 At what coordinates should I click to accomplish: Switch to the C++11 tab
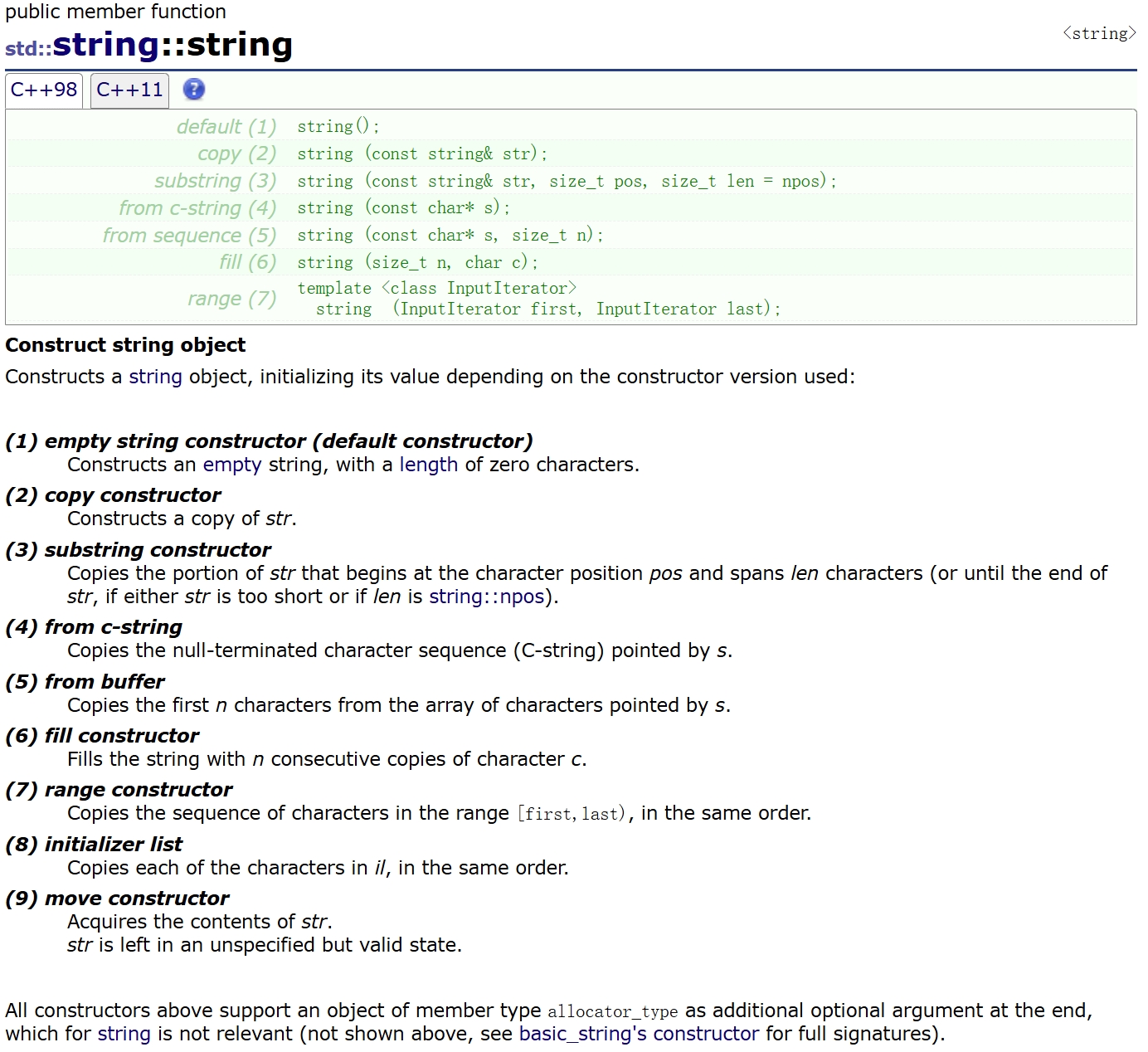tap(129, 90)
